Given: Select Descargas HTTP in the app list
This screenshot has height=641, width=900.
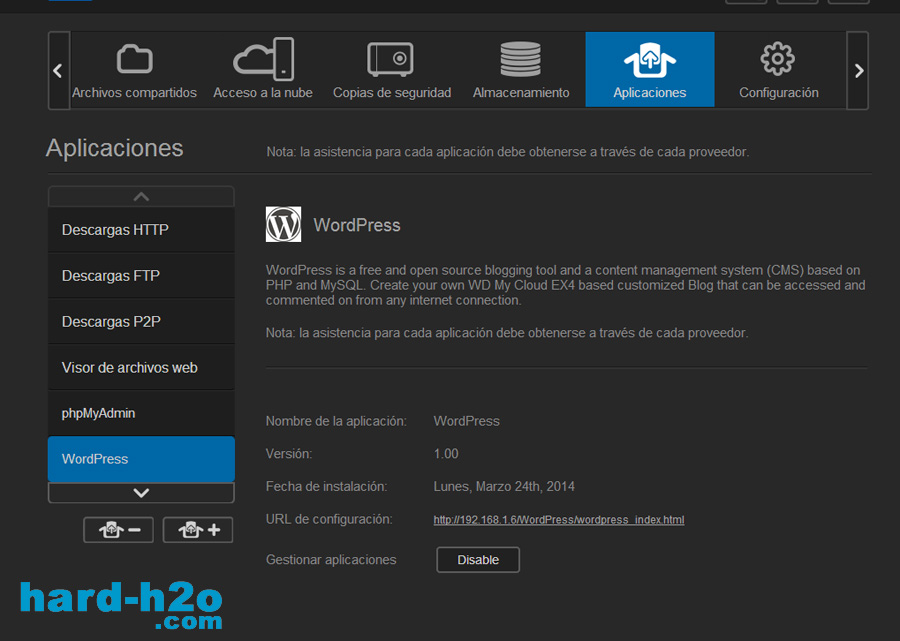Looking at the screenshot, I should 141,230.
